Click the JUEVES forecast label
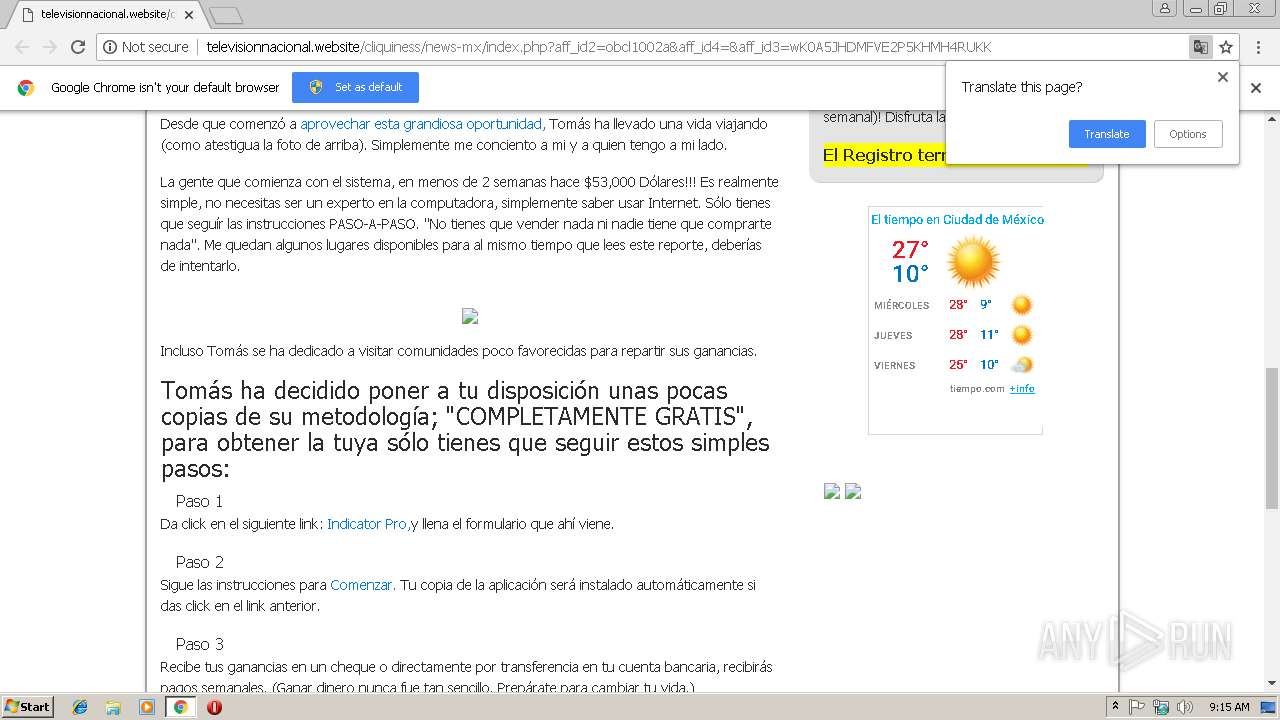1280x720 pixels. 893,335
